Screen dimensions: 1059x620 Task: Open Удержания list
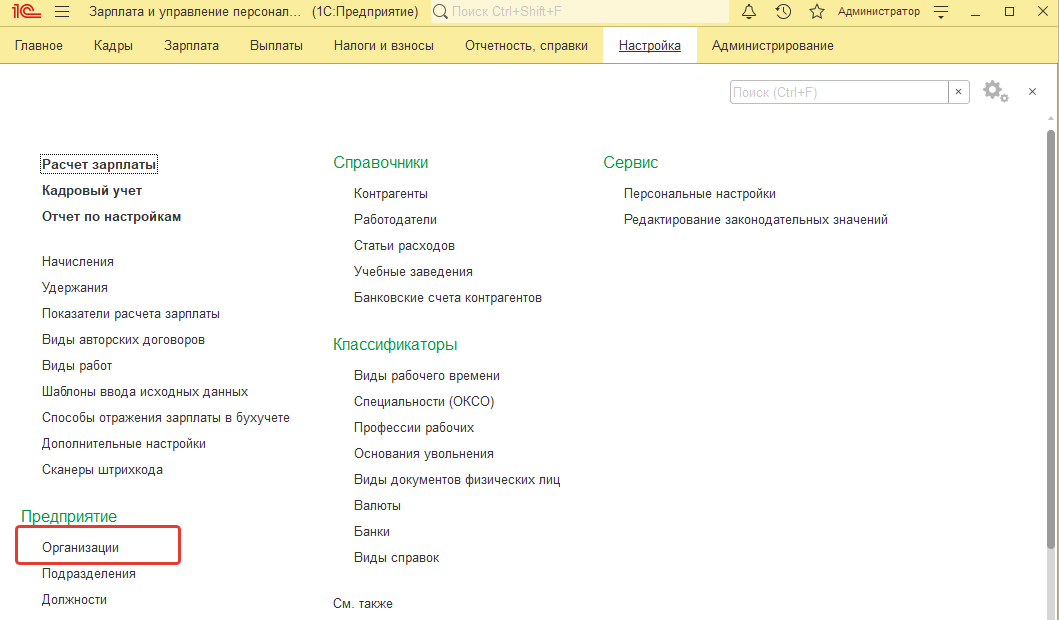pyautogui.click(x=75, y=288)
